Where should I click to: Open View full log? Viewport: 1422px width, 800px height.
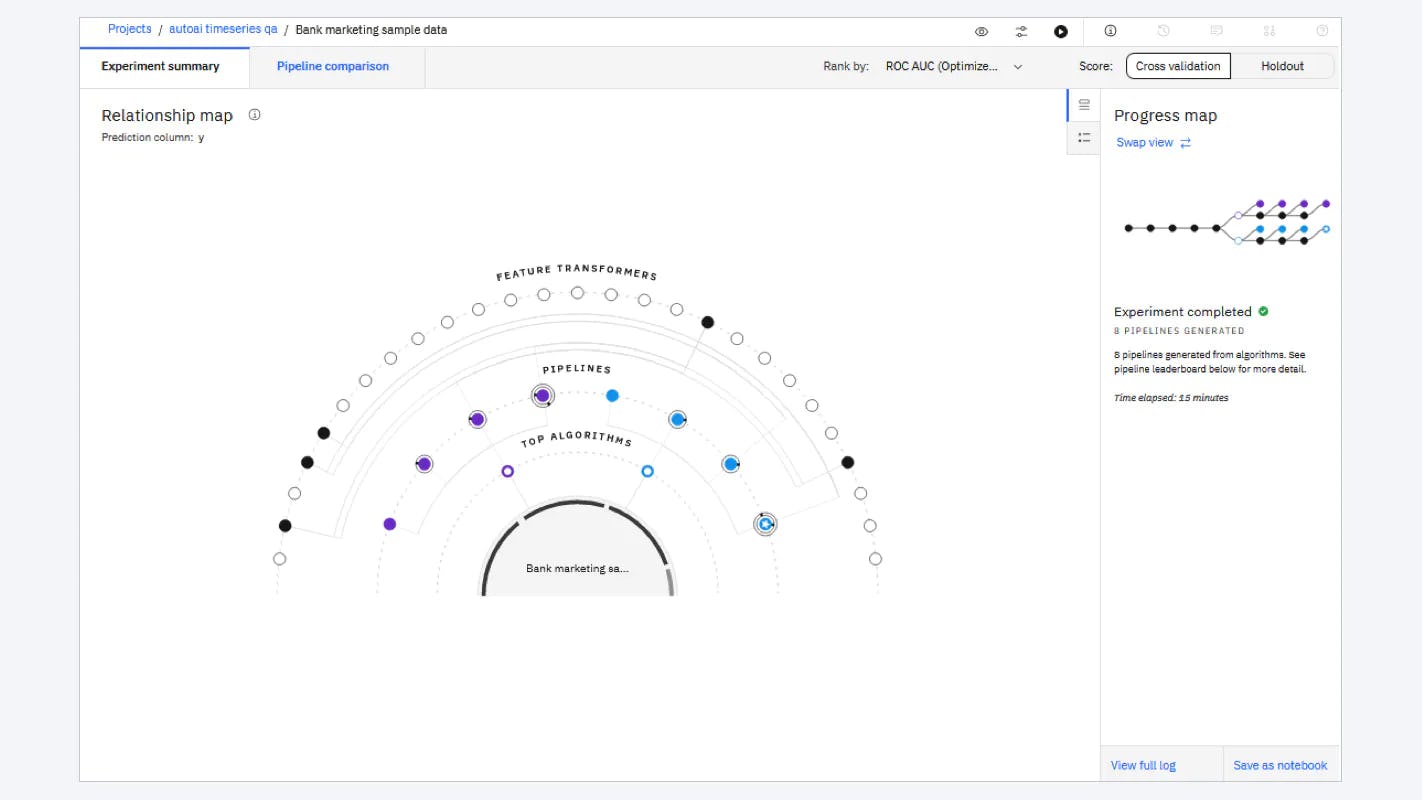1142,764
